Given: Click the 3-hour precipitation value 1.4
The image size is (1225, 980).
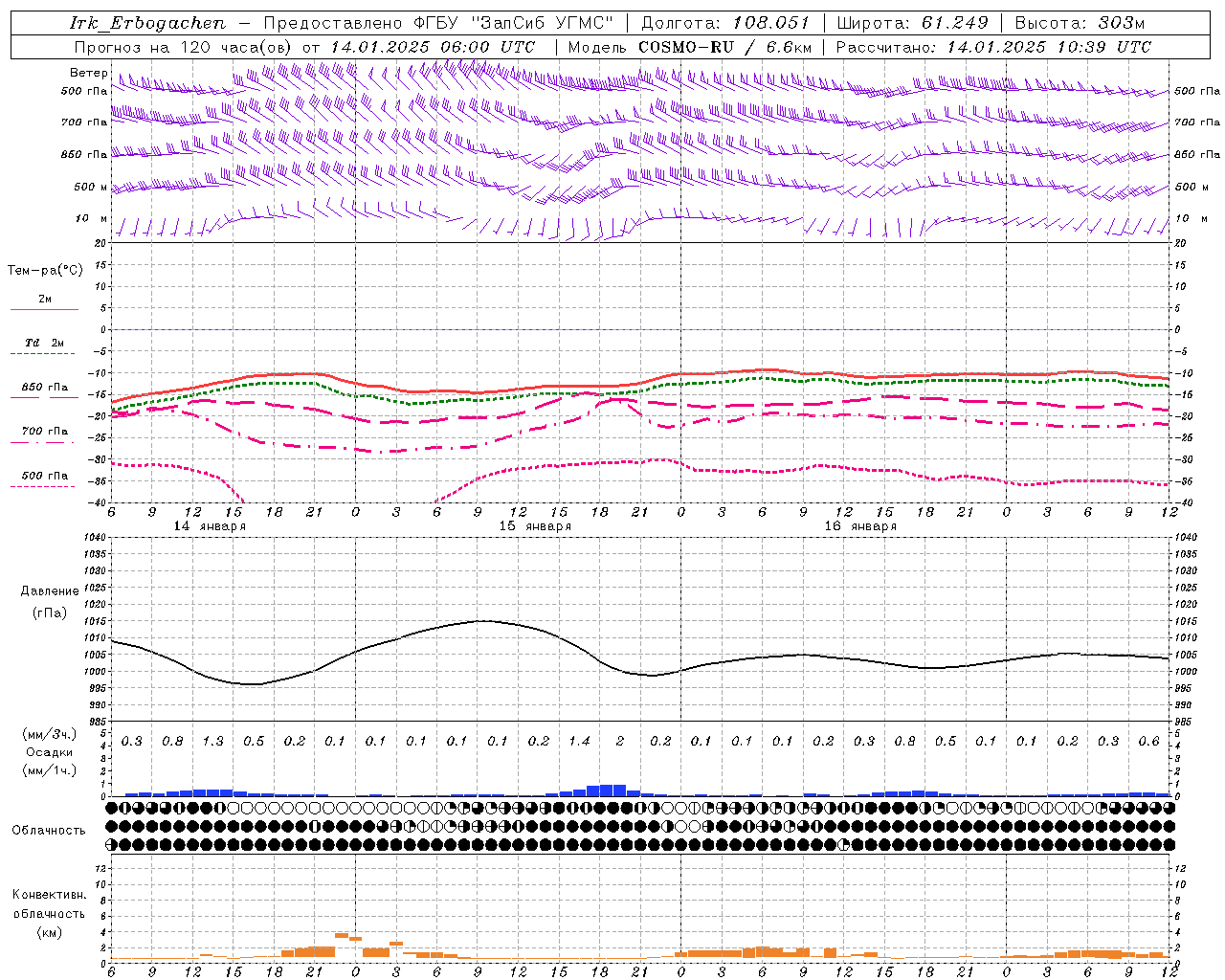Looking at the screenshot, I should 579,742.
